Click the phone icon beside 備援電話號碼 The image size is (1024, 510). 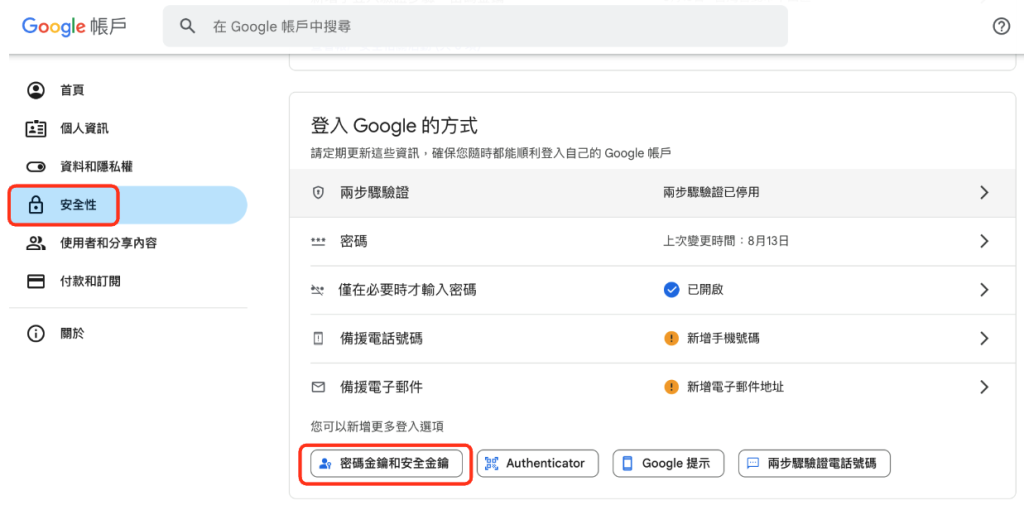pos(318,338)
